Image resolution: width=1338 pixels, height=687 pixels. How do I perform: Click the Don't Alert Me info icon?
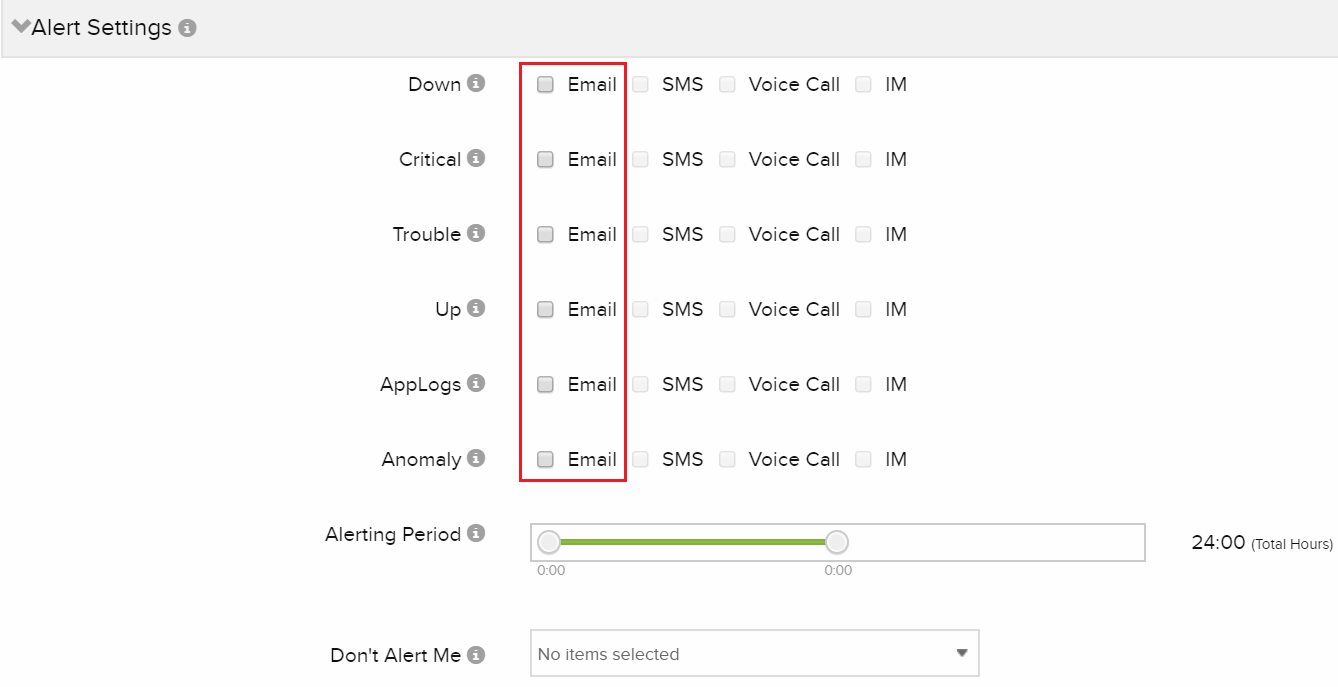click(x=477, y=655)
